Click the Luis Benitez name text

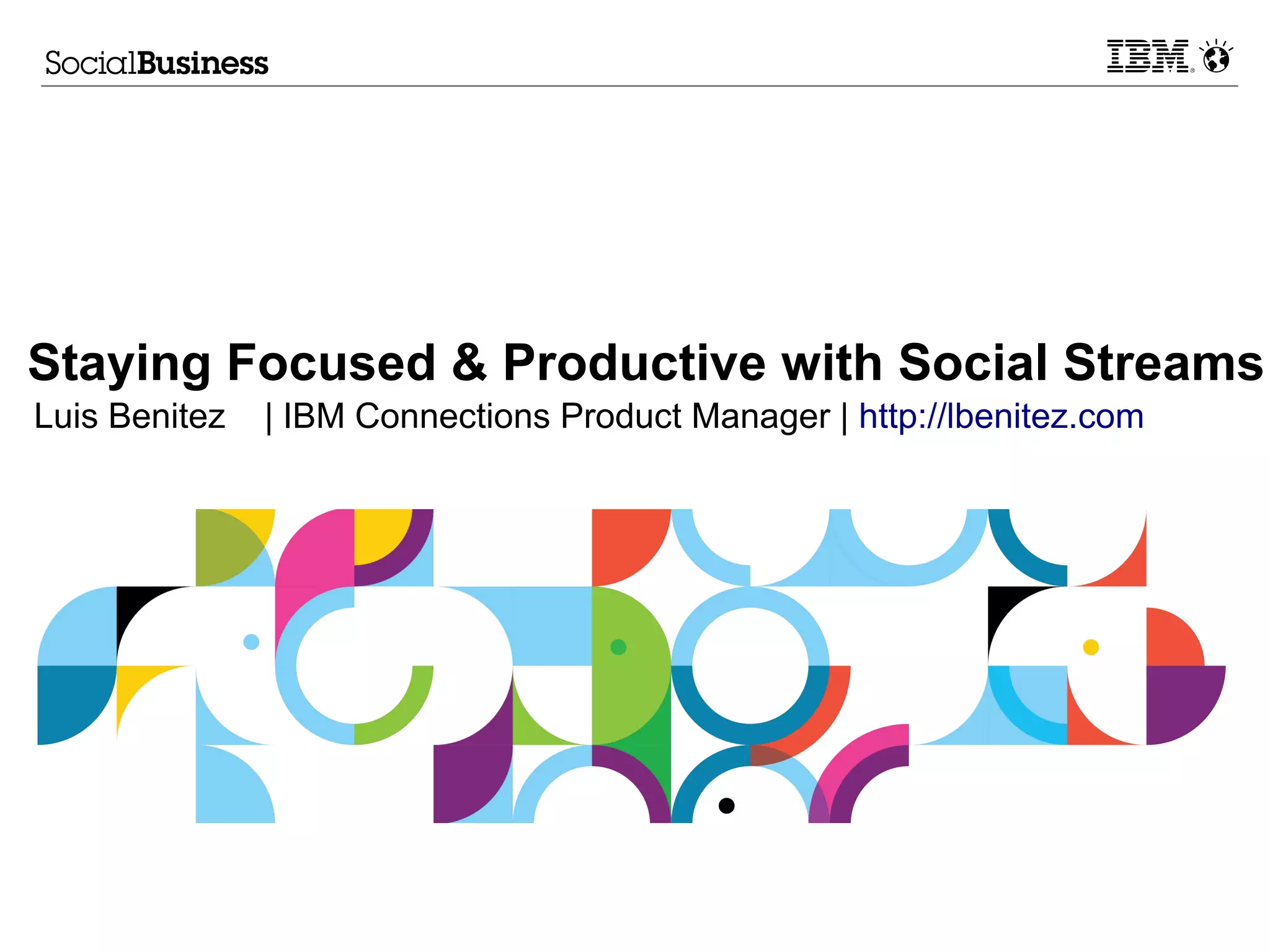point(129,416)
